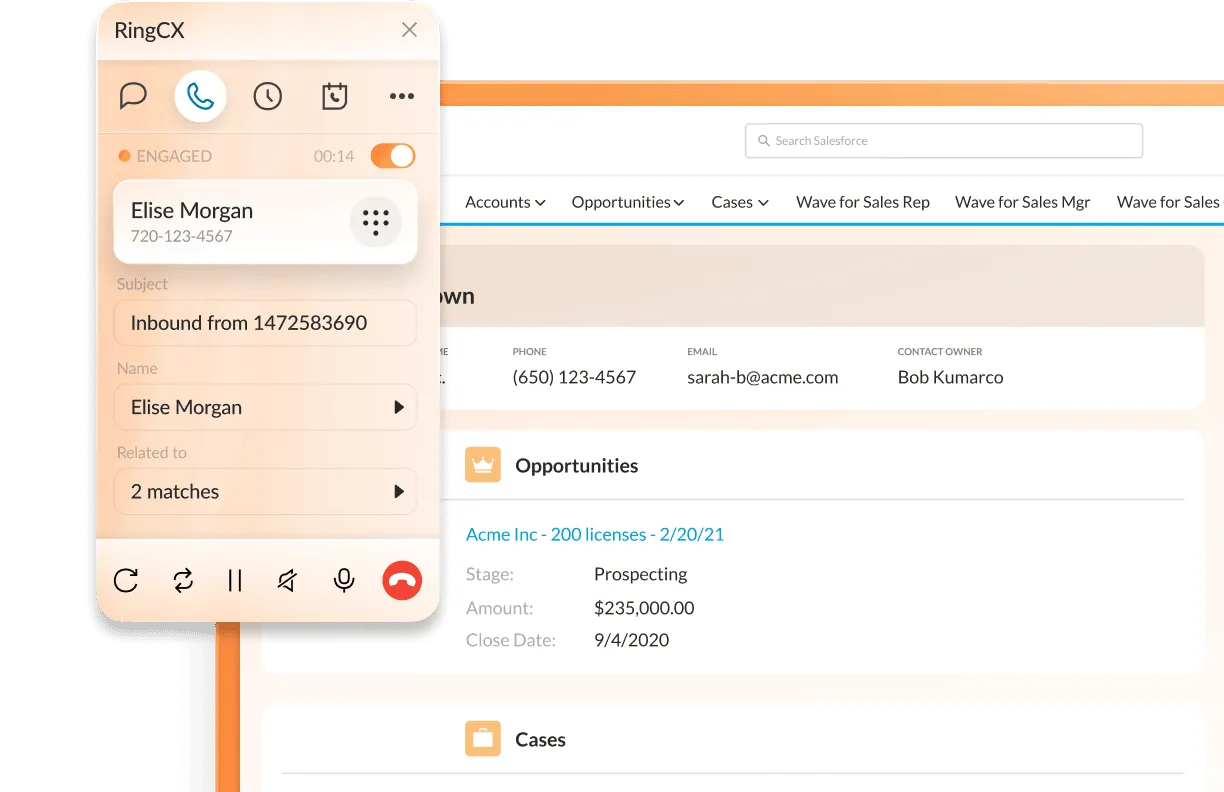This screenshot has height=792, width=1224.
Task: Open the Cases dropdown in the navigation bar
Action: point(739,202)
